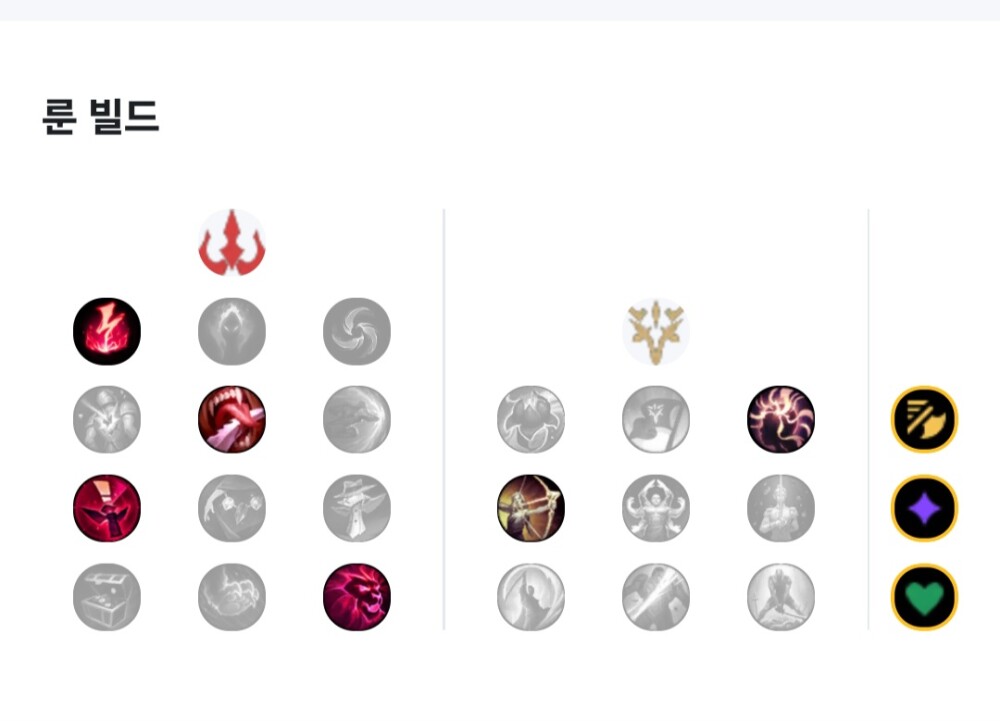The image size is (1000, 721).
Task: Choose the greyed-out Triumph rune
Action: pyautogui.click(x=656, y=420)
